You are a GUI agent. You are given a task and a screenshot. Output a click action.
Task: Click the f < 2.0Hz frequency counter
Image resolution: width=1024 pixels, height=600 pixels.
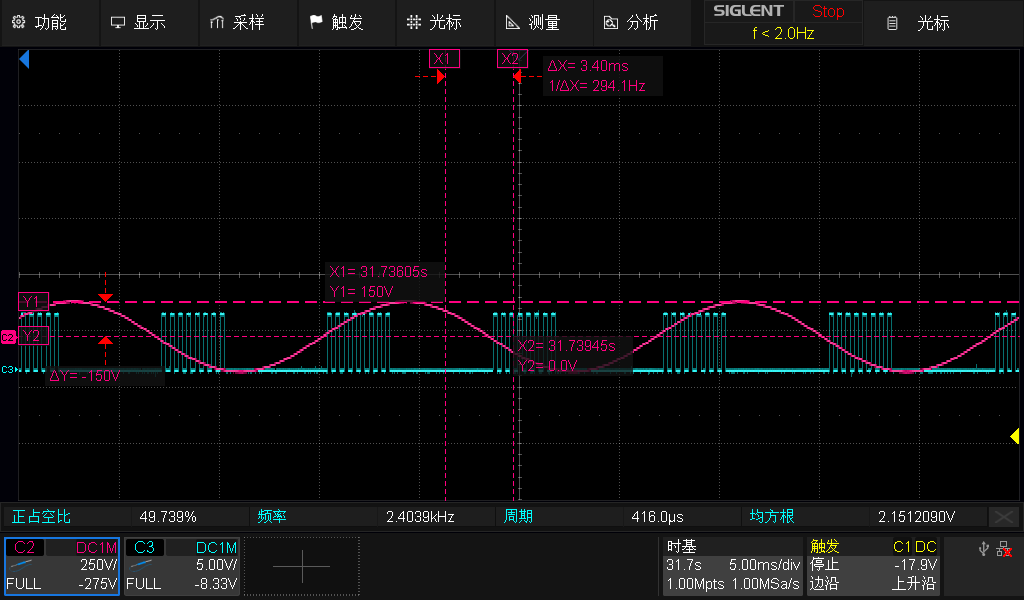pyautogui.click(x=783, y=33)
